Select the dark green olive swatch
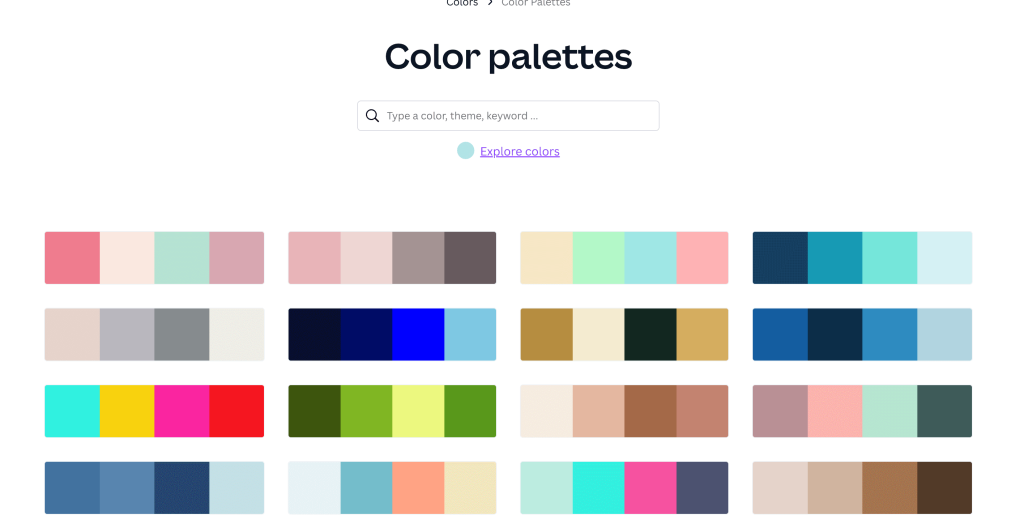Viewport: 1024px width, 528px height. point(314,411)
